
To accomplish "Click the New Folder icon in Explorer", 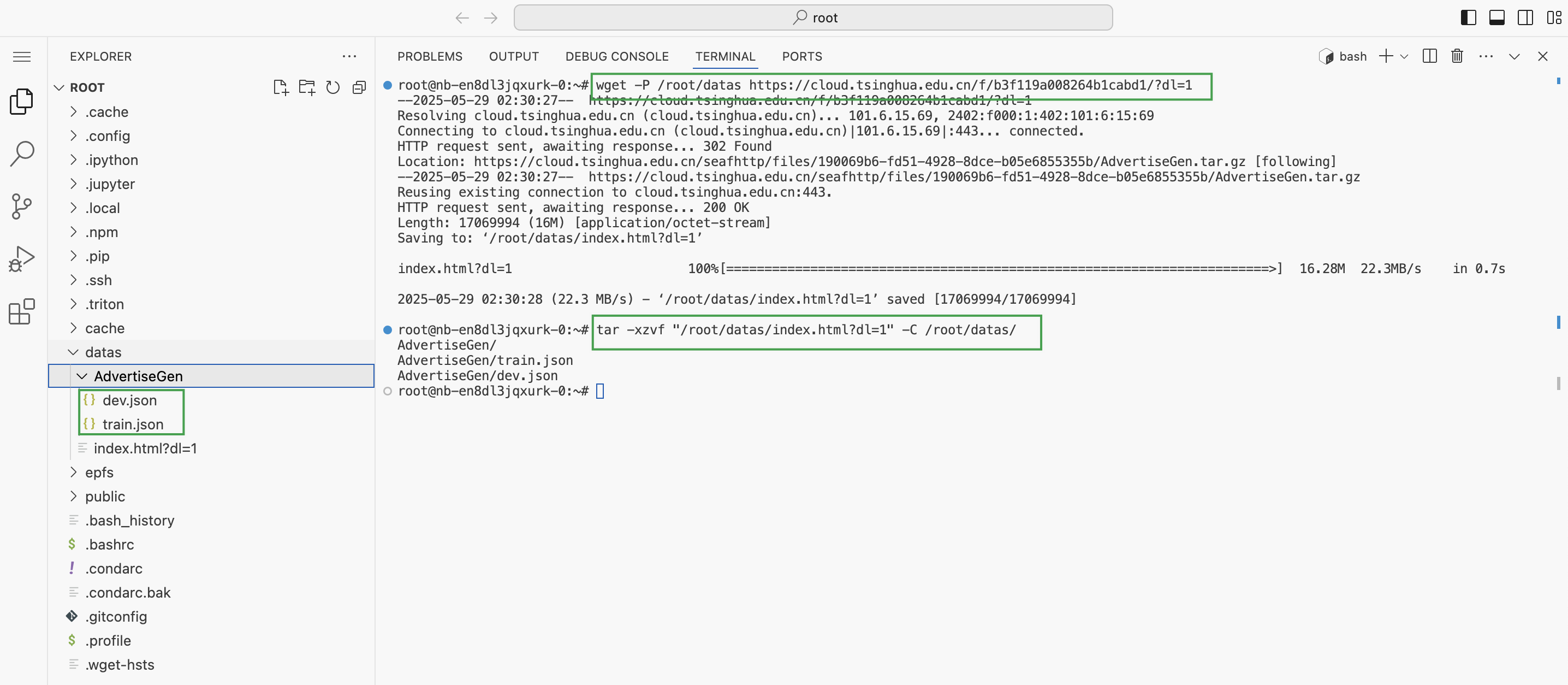I will coord(307,88).
